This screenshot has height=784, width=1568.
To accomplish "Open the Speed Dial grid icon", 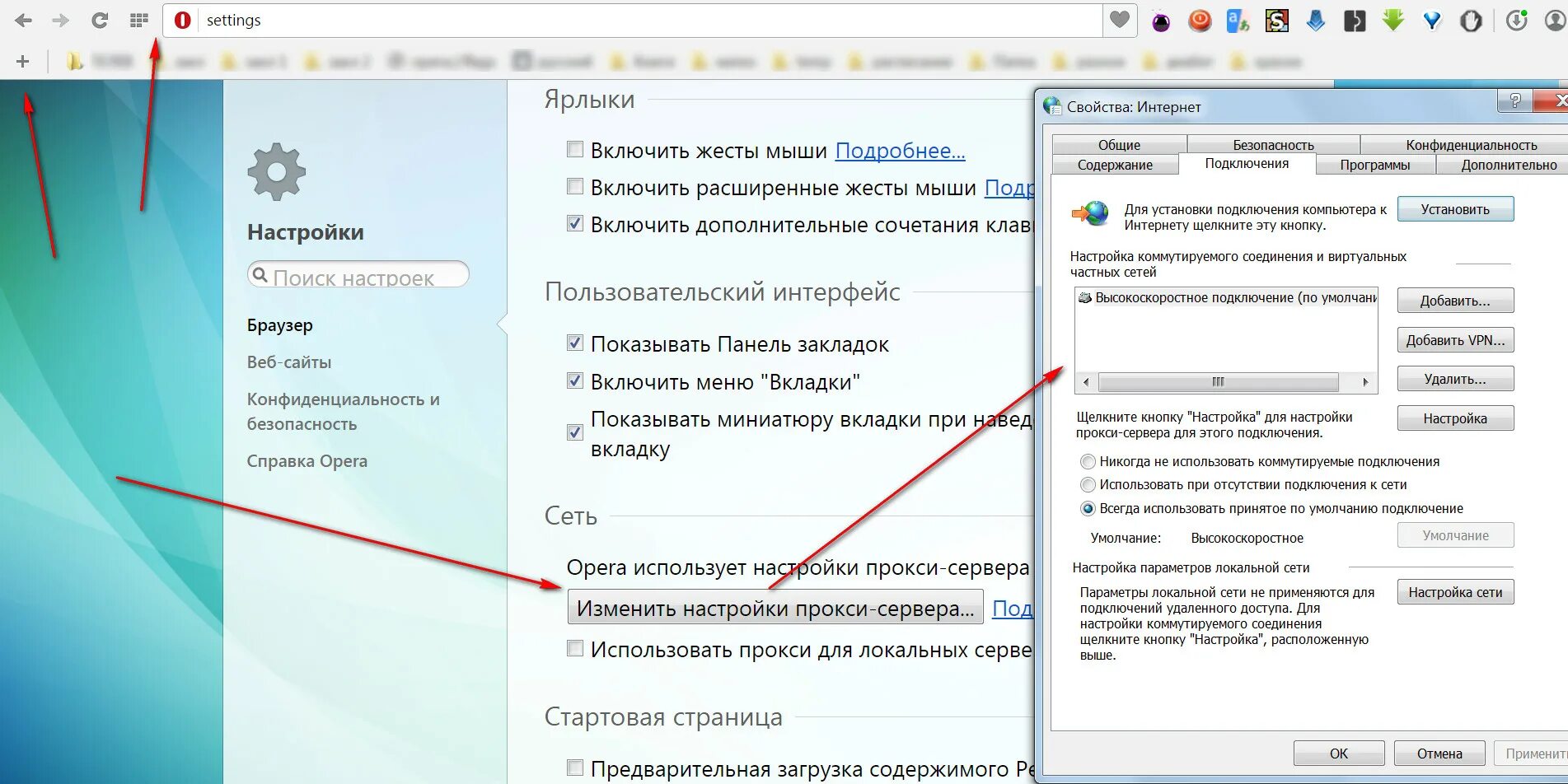I will tap(138, 21).
